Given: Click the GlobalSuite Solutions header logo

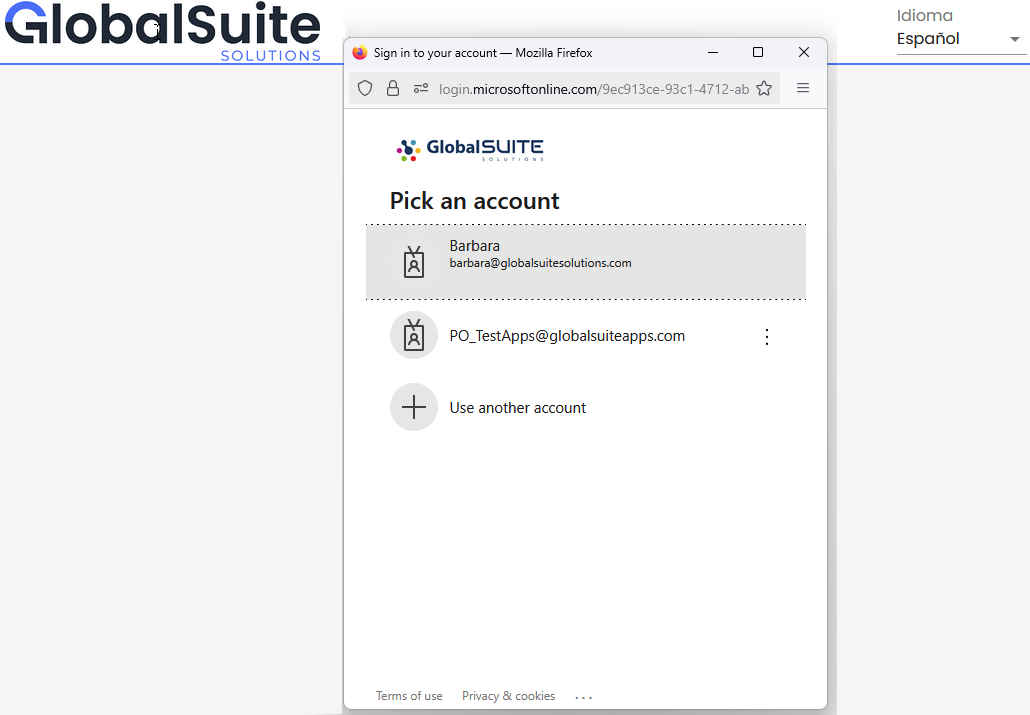Looking at the screenshot, I should point(162,32).
